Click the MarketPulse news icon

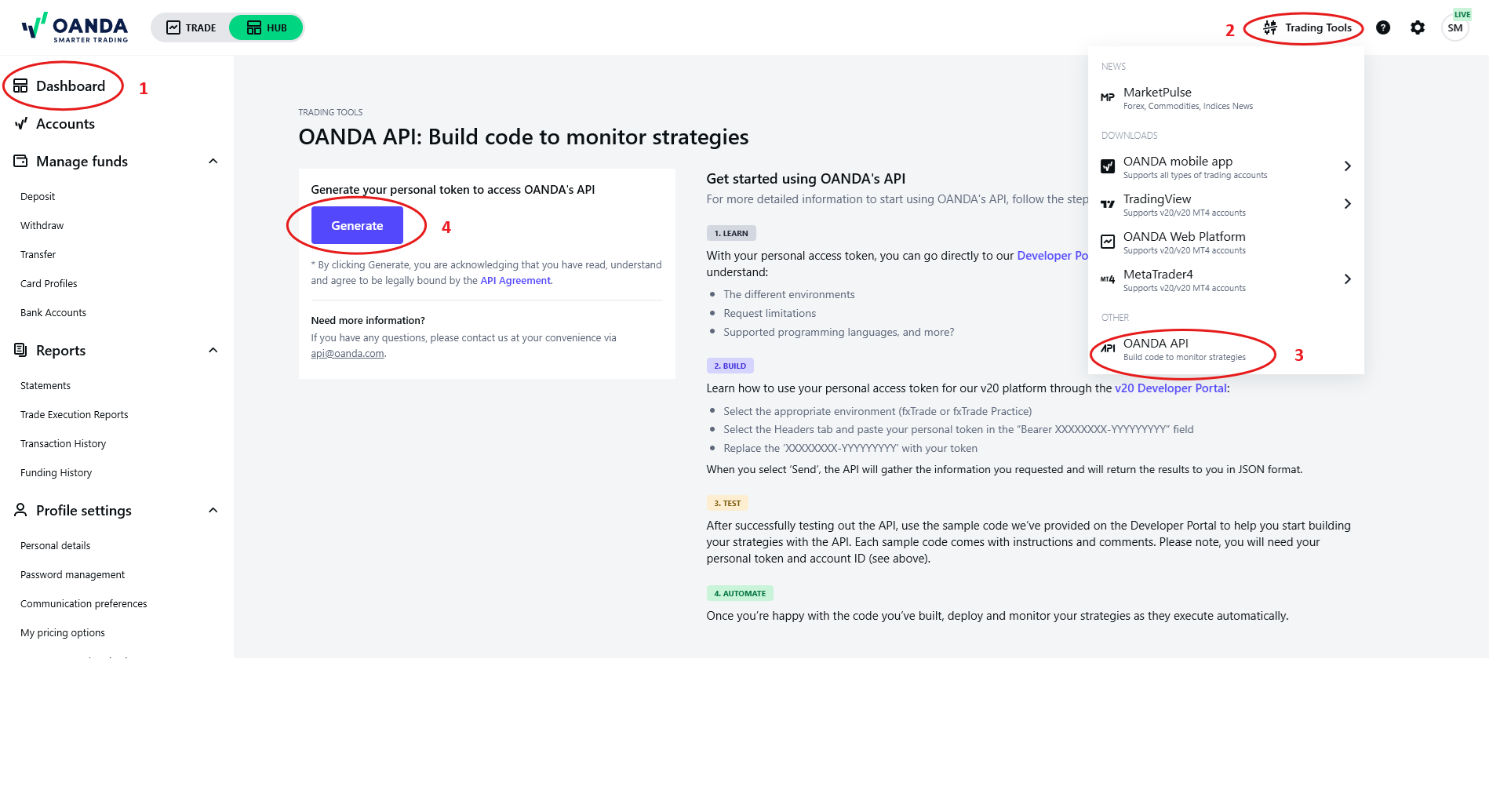click(x=1108, y=98)
